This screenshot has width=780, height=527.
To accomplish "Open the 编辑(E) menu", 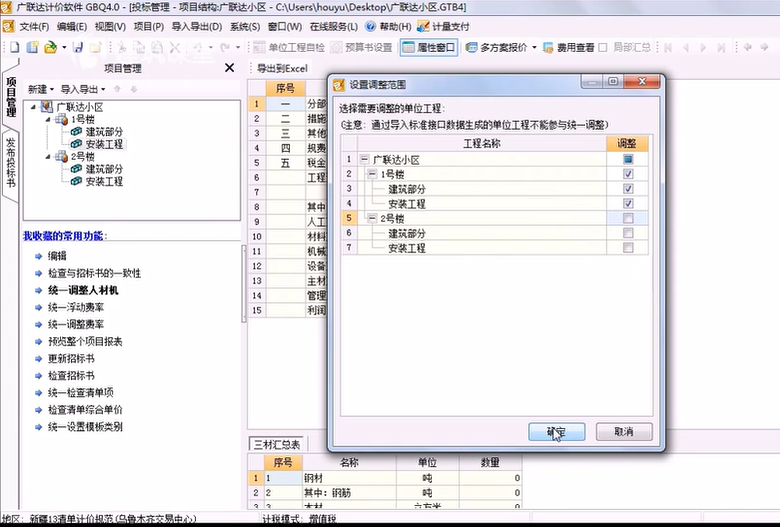I will tap(72, 26).
